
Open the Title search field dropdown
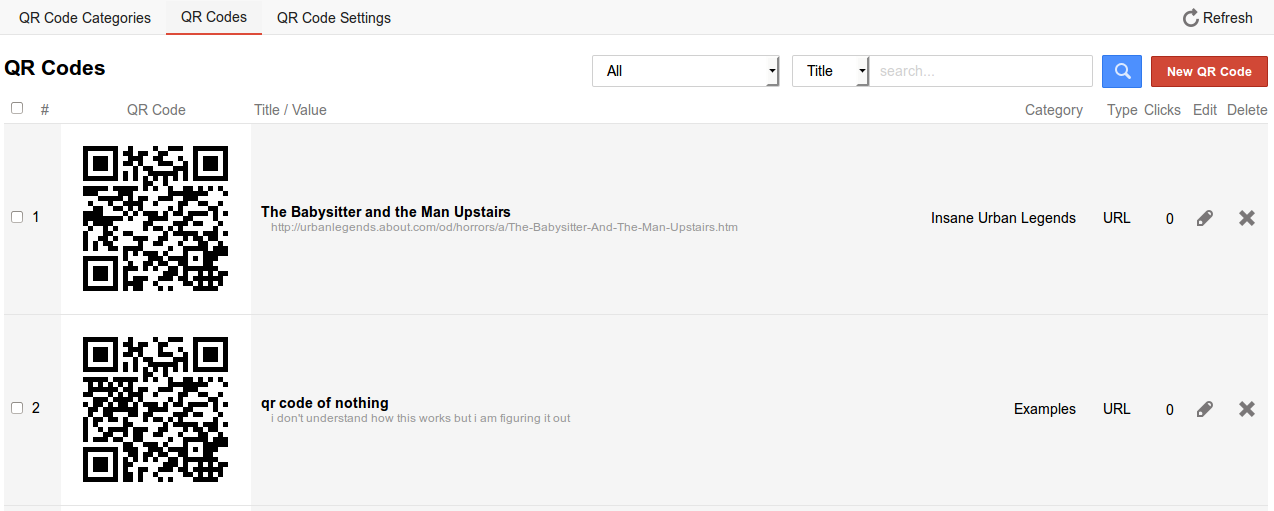tap(830, 71)
